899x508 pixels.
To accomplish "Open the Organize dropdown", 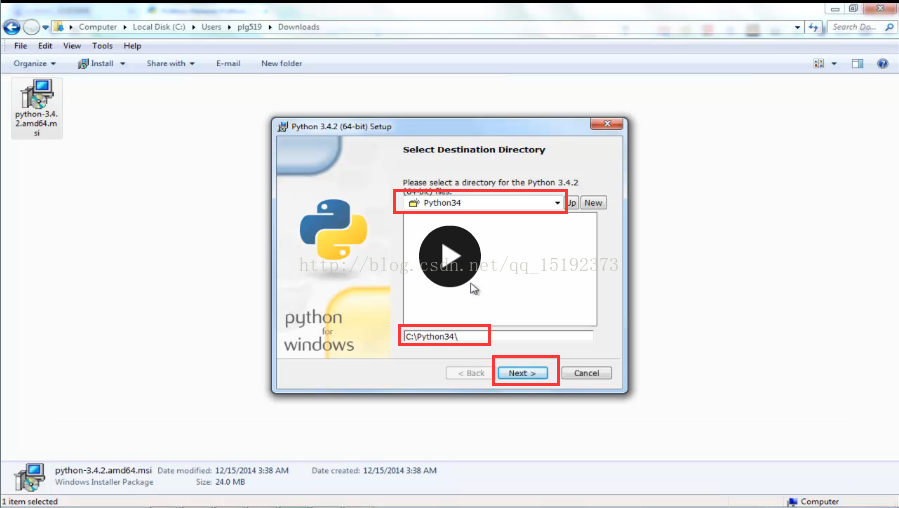I will (x=34, y=64).
